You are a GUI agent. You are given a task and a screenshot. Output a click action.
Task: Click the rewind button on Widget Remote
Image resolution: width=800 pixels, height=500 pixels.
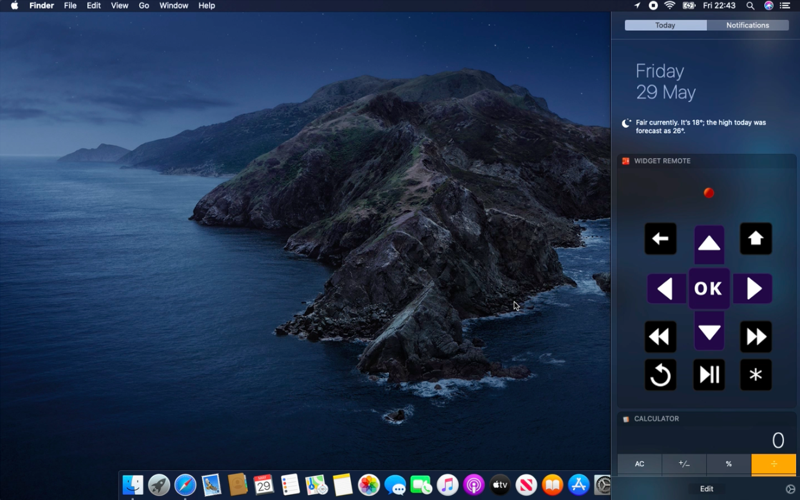pos(660,337)
